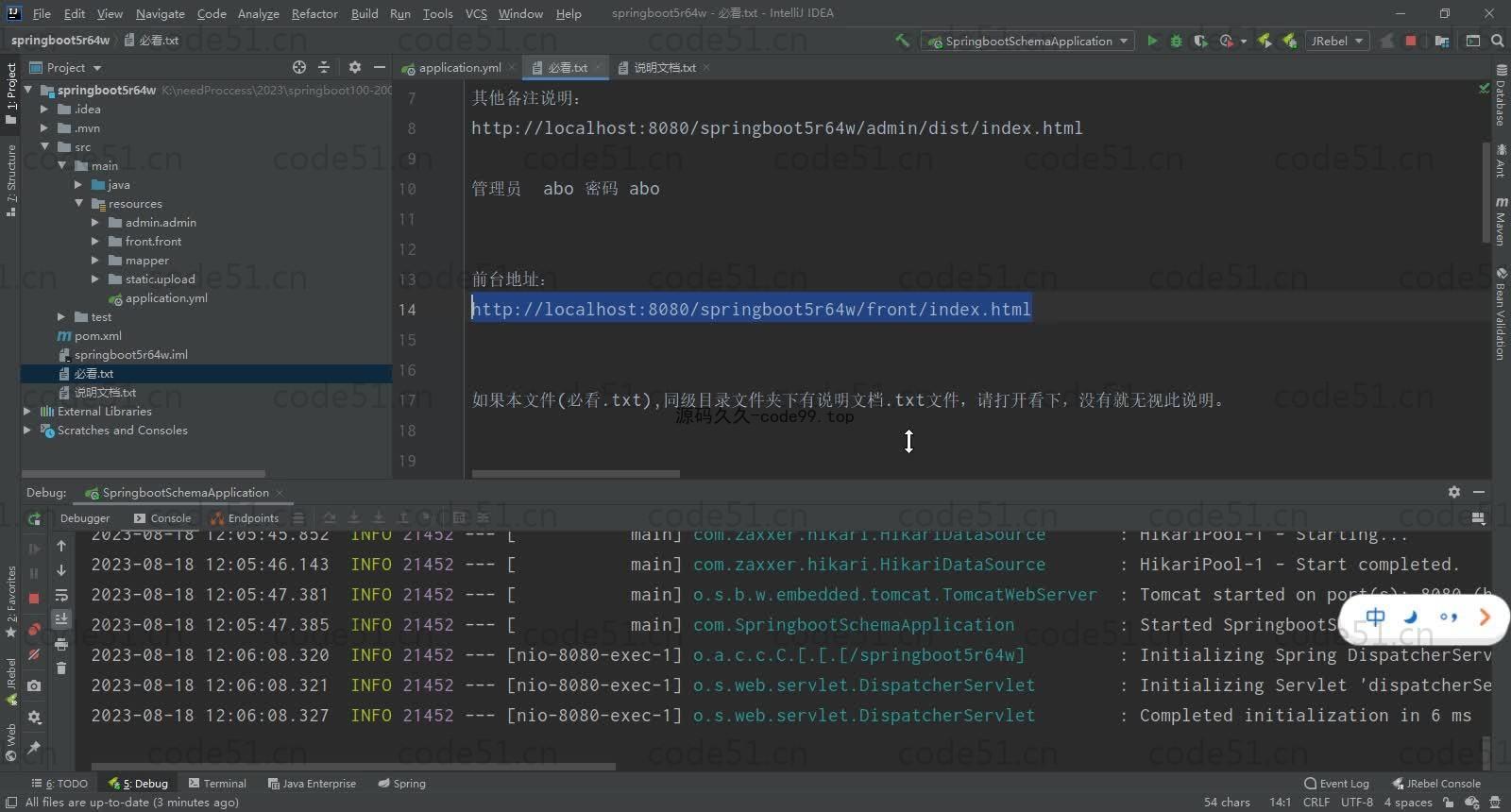Collapse all in Project panel toolbar
The height and width of the screenshot is (812, 1511).
pyautogui.click(x=324, y=67)
